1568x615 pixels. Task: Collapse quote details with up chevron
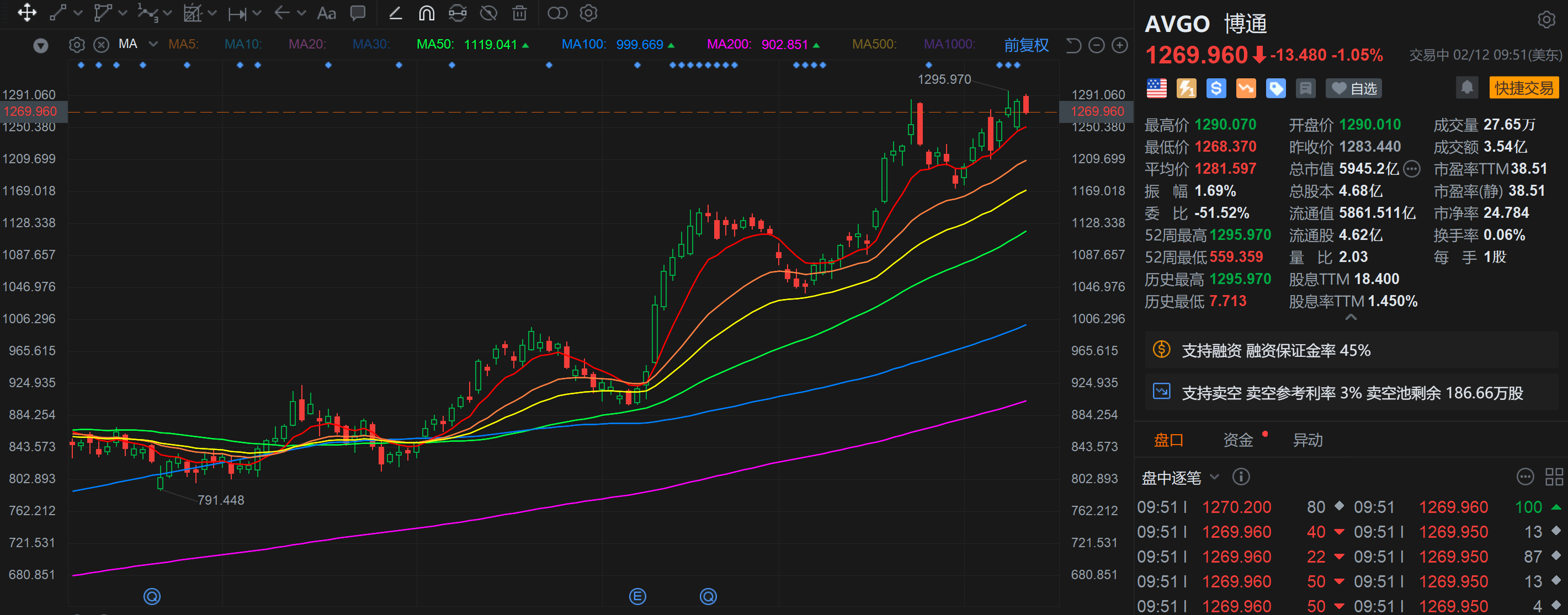pos(1351,317)
